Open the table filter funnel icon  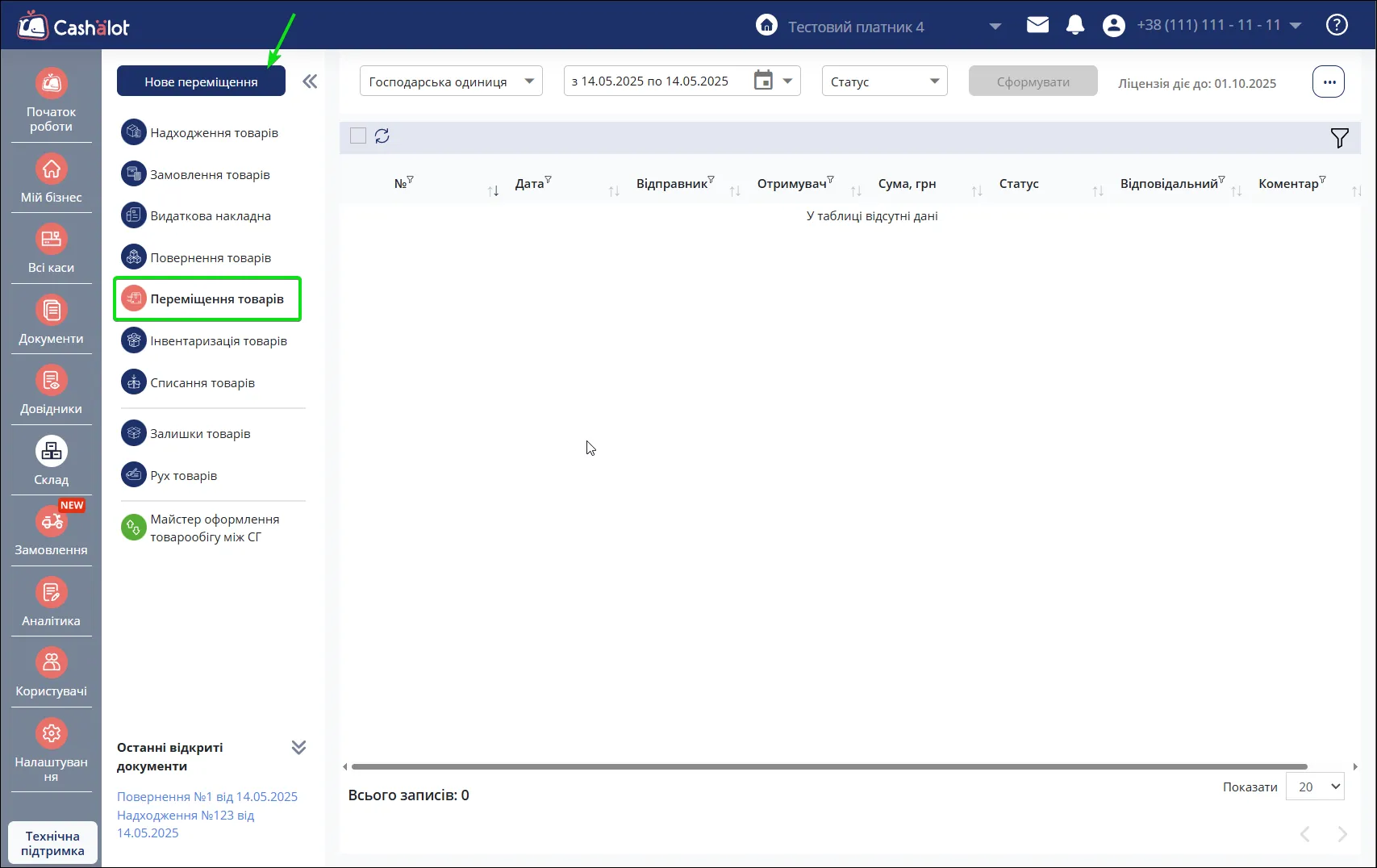click(x=1339, y=138)
